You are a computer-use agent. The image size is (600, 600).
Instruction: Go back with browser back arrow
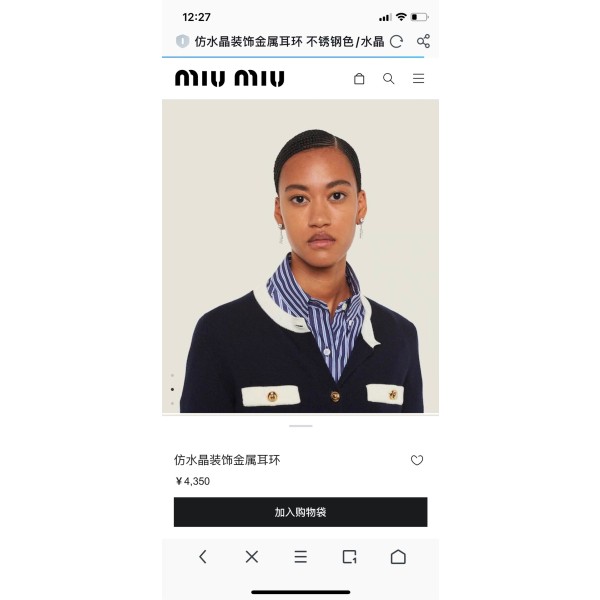click(203, 556)
